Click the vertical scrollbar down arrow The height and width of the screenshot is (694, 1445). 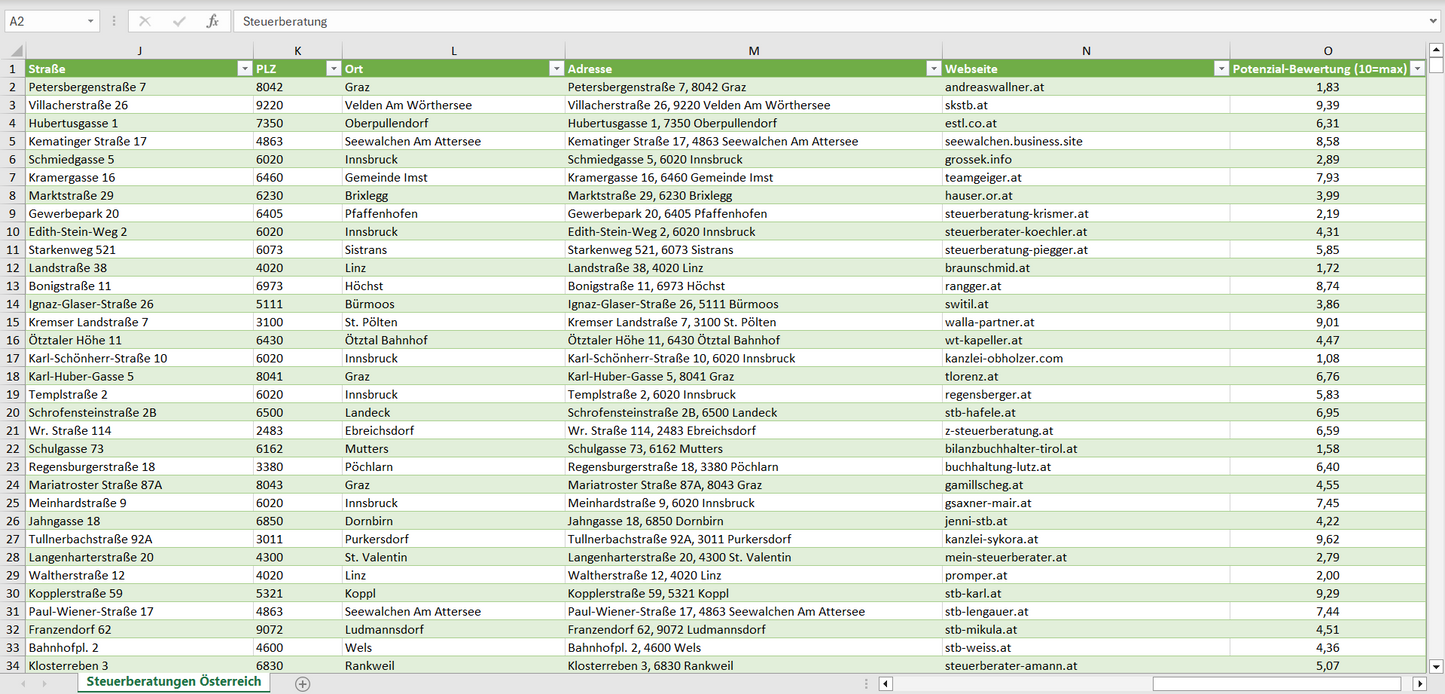pyautogui.click(x=1436, y=666)
